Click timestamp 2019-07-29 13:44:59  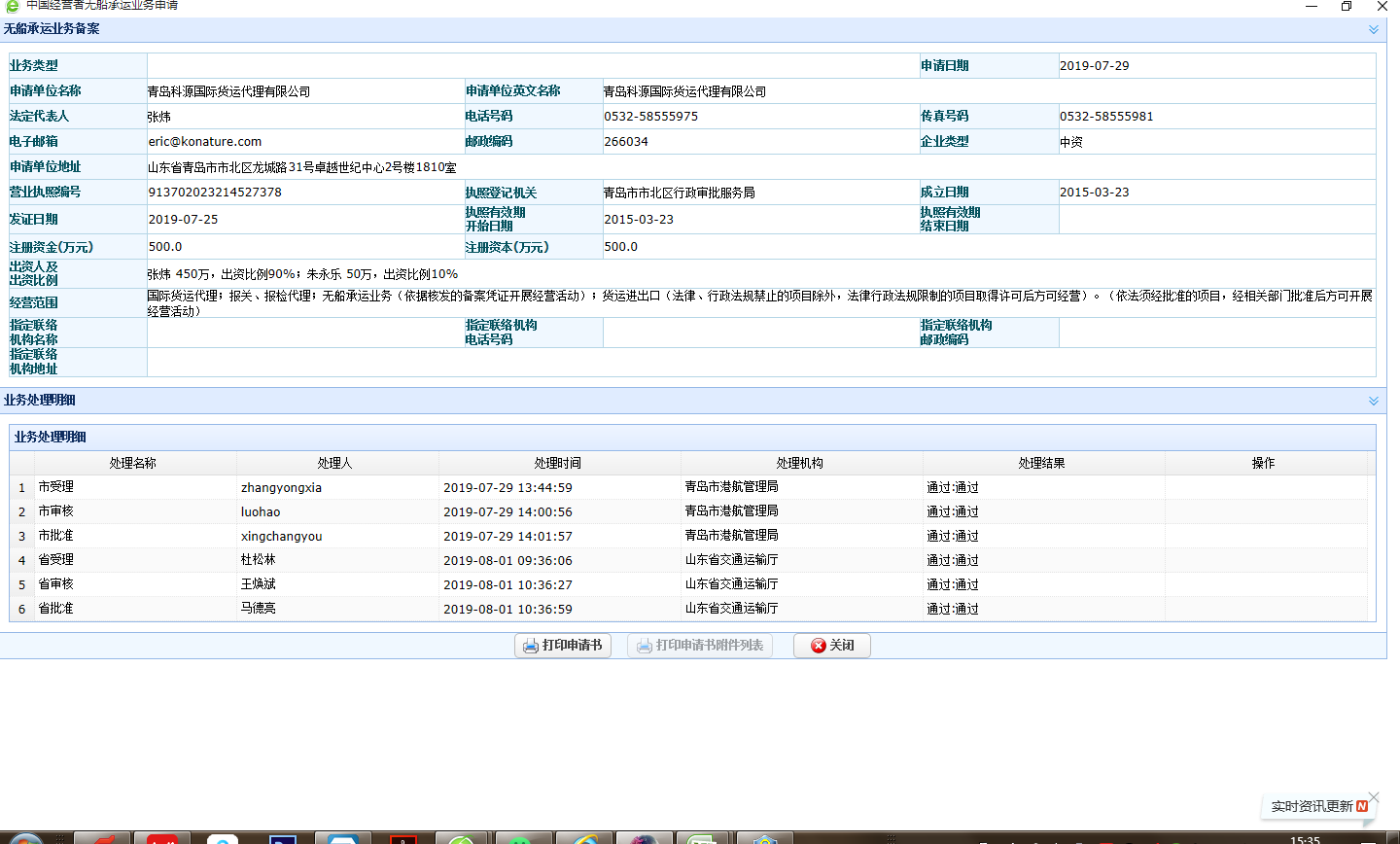point(507,487)
